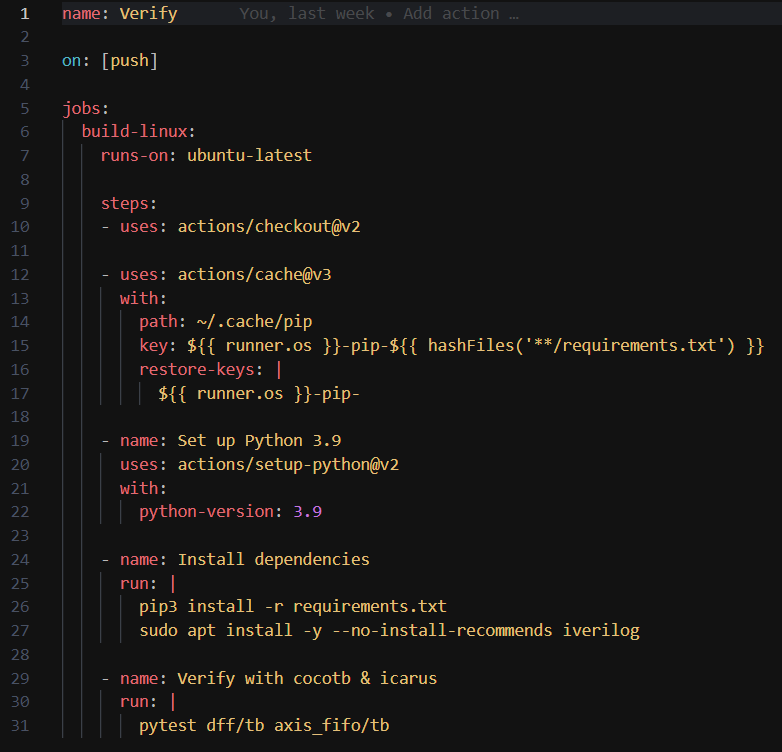This screenshot has height=752, width=782.
Task: Click the 'pip3 install -r requirements.txt' command
Action: click(292, 607)
